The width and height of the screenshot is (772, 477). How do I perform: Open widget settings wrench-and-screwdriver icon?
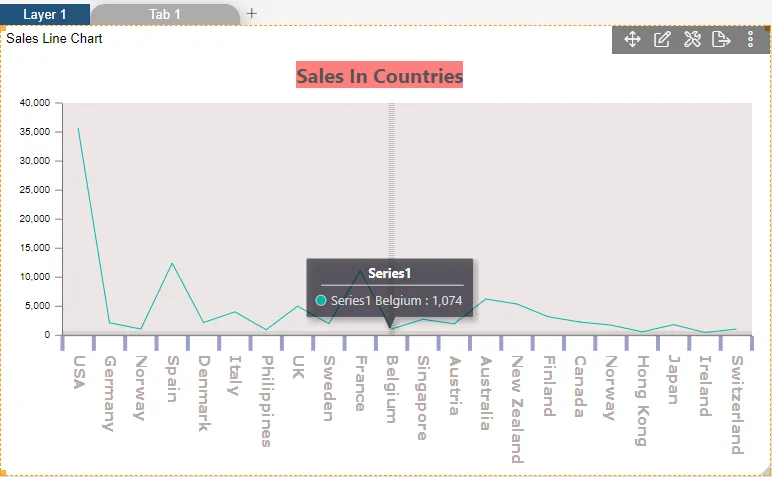pyautogui.click(x=692, y=39)
